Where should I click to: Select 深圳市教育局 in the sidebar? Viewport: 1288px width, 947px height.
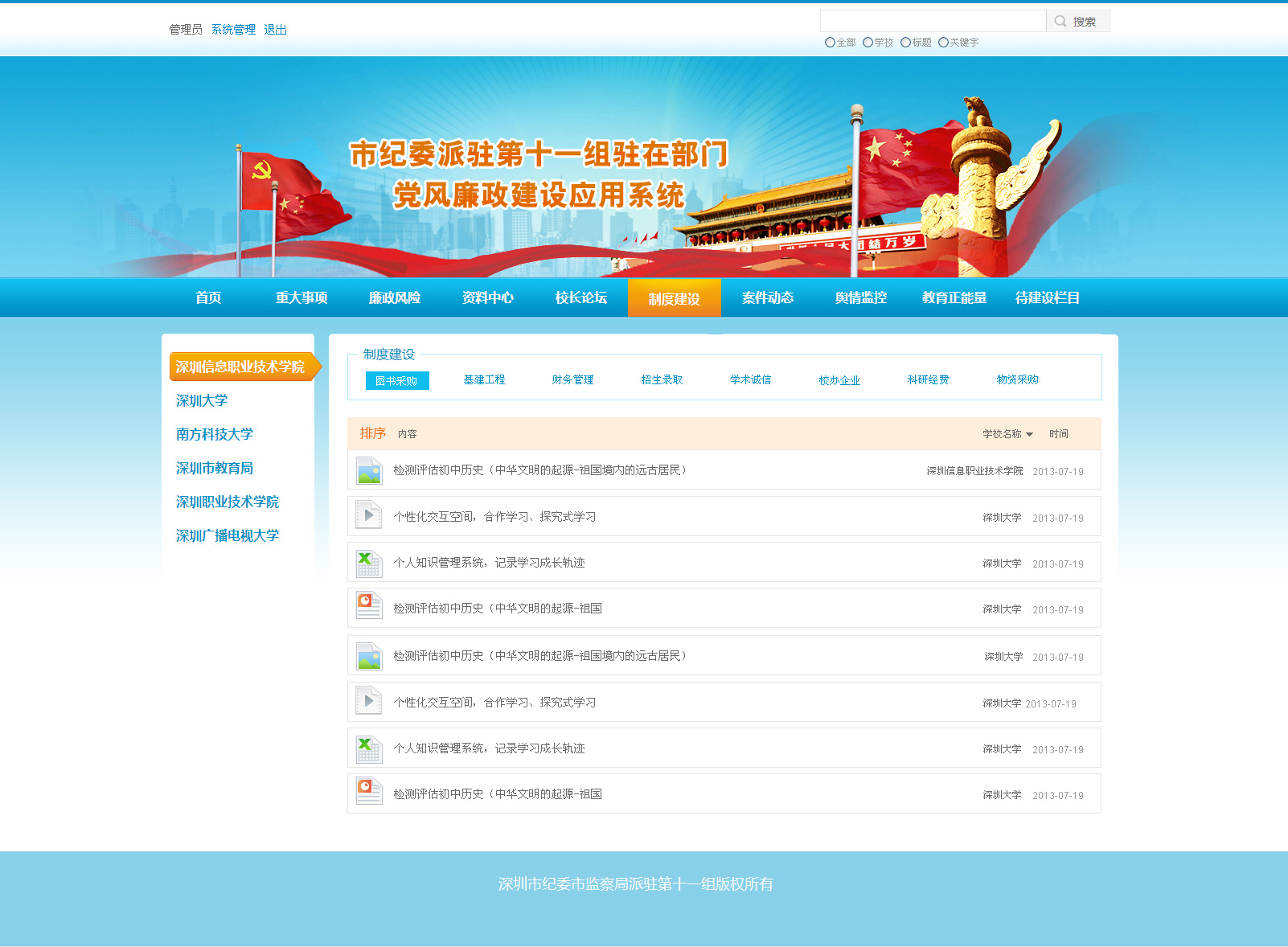click(x=215, y=468)
